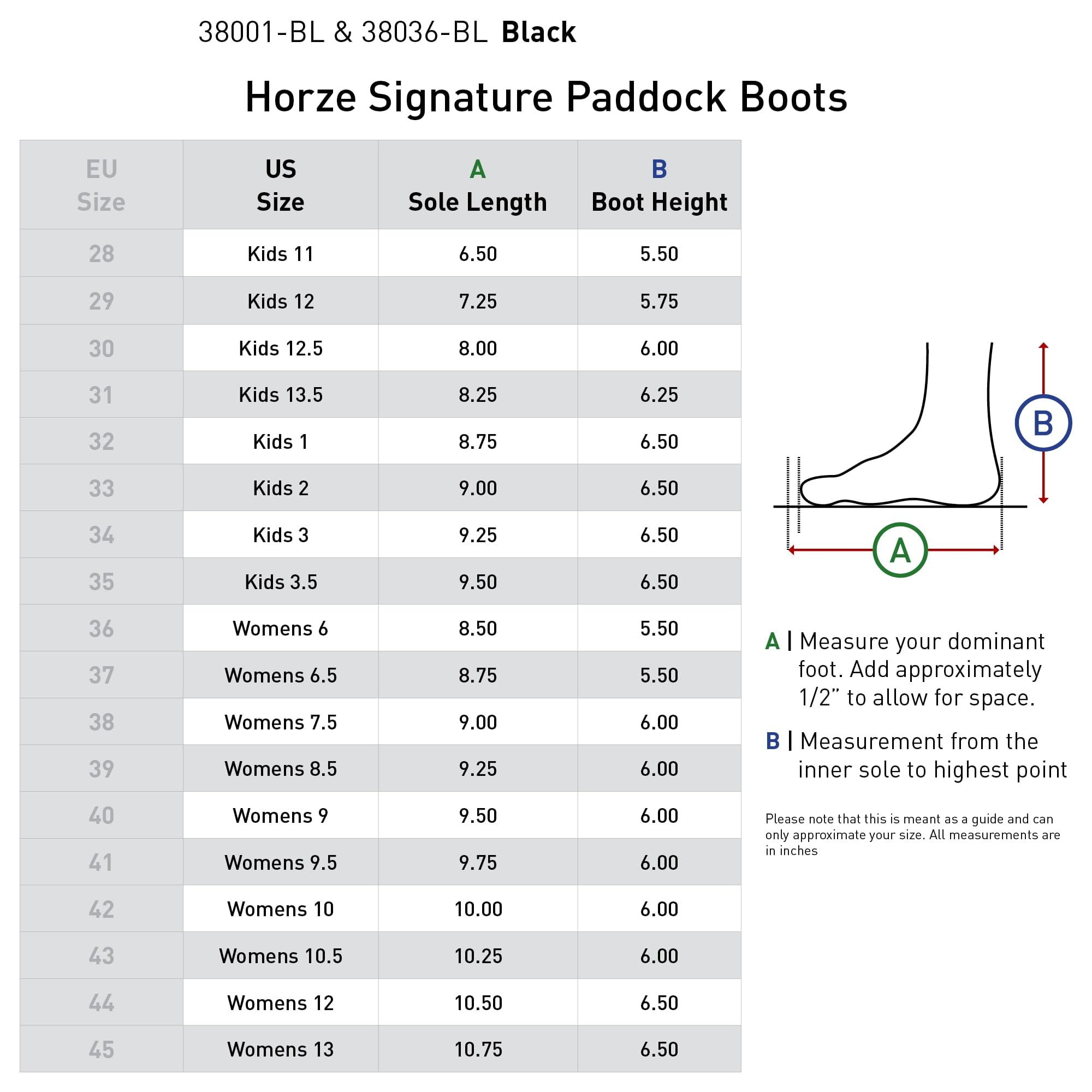This screenshot has width=1092, height=1092.
Task: Select the Womens 6 size cell
Action: [x=280, y=628]
